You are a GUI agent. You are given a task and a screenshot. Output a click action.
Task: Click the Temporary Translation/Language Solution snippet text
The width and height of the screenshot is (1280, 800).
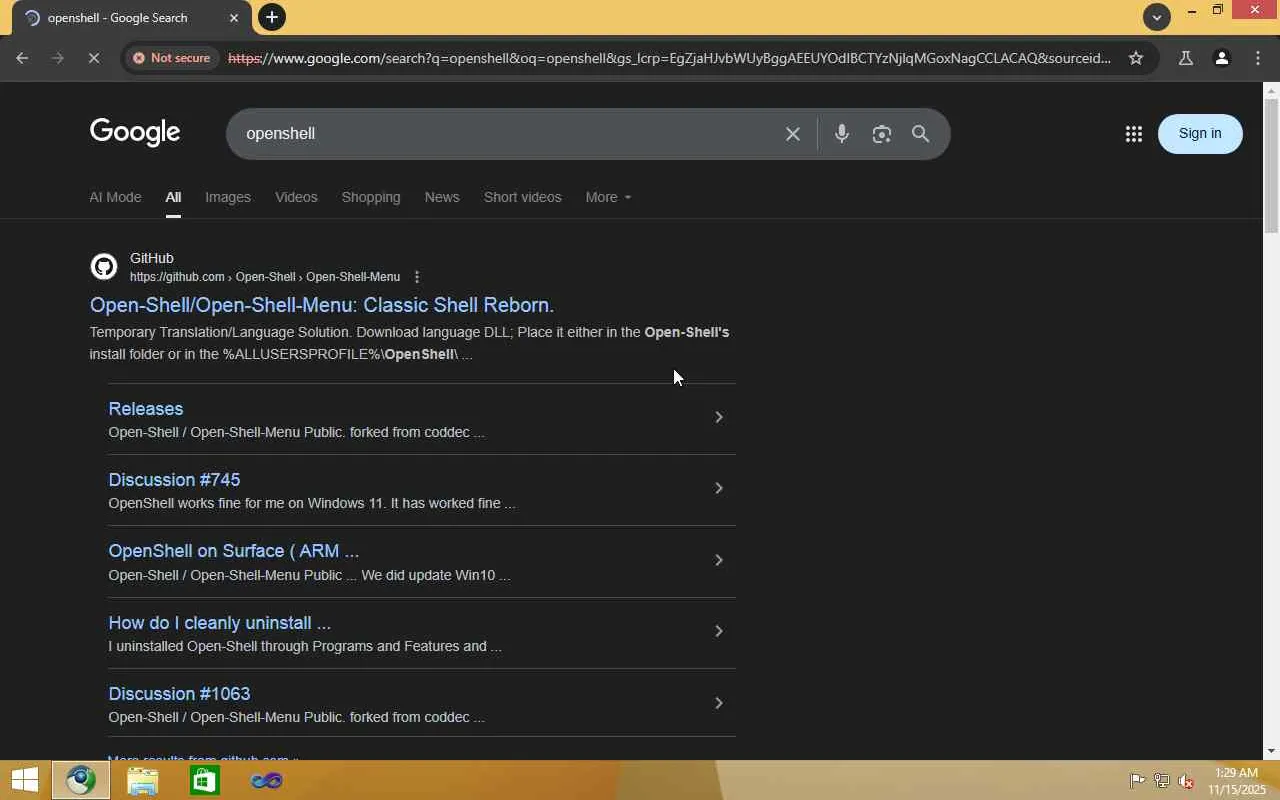(409, 343)
